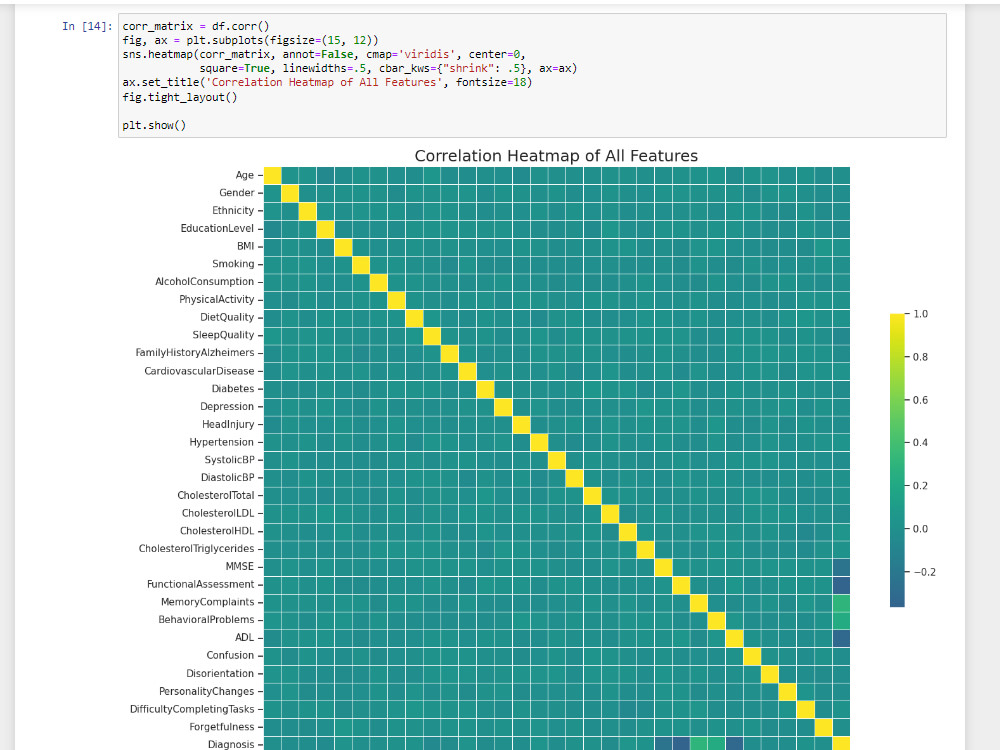Click the 'Diabetes' axis label
1000x750 pixels.
pyautogui.click(x=233, y=388)
